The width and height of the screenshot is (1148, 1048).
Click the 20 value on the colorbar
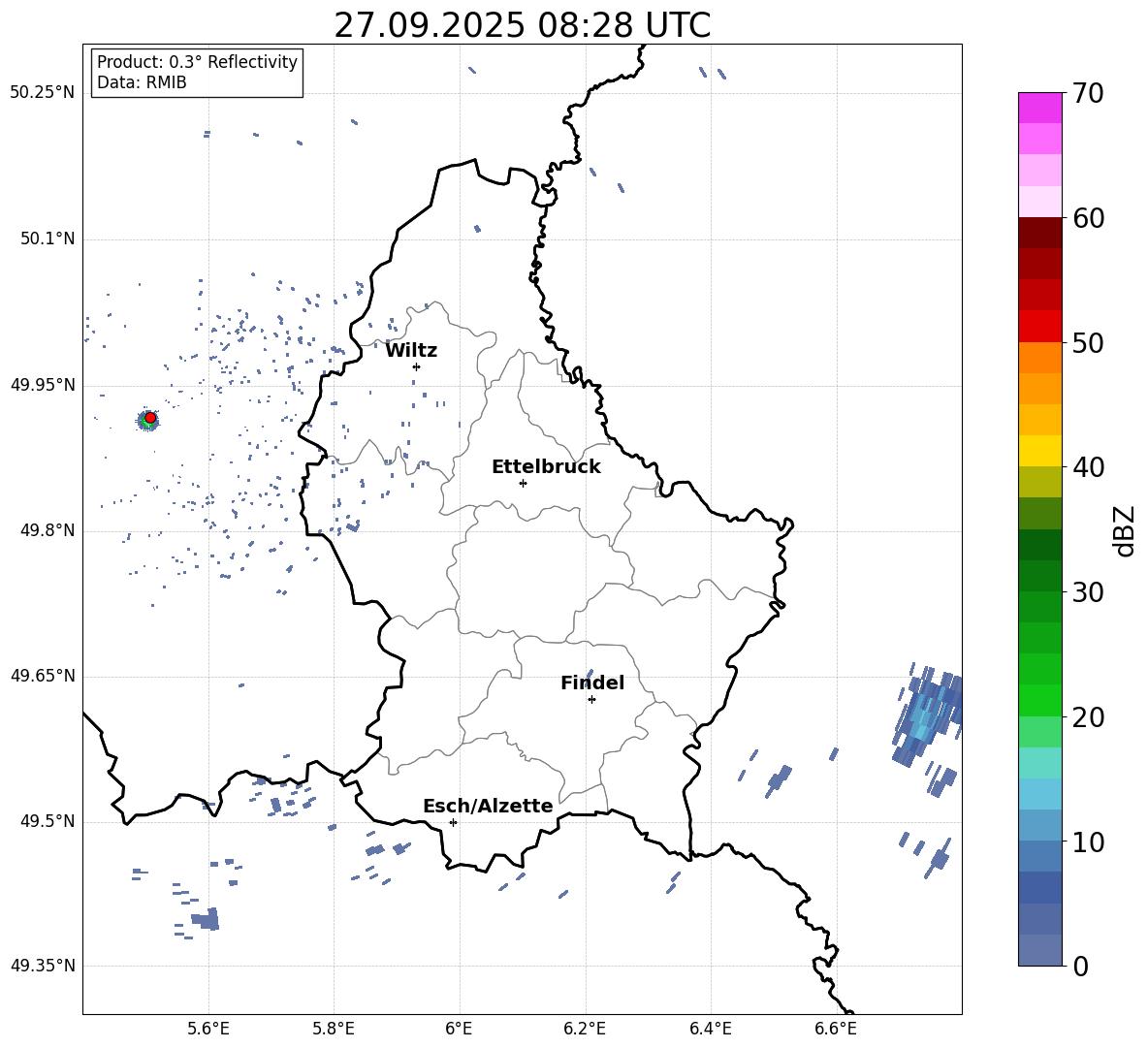pos(1088,716)
